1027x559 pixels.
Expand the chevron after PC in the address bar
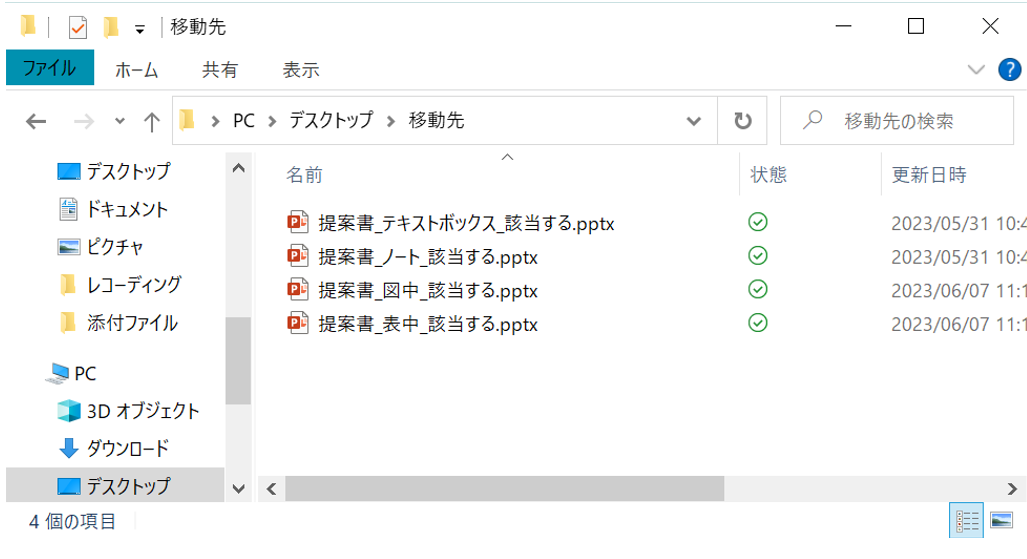pyautogui.click(x=272, y=121)
